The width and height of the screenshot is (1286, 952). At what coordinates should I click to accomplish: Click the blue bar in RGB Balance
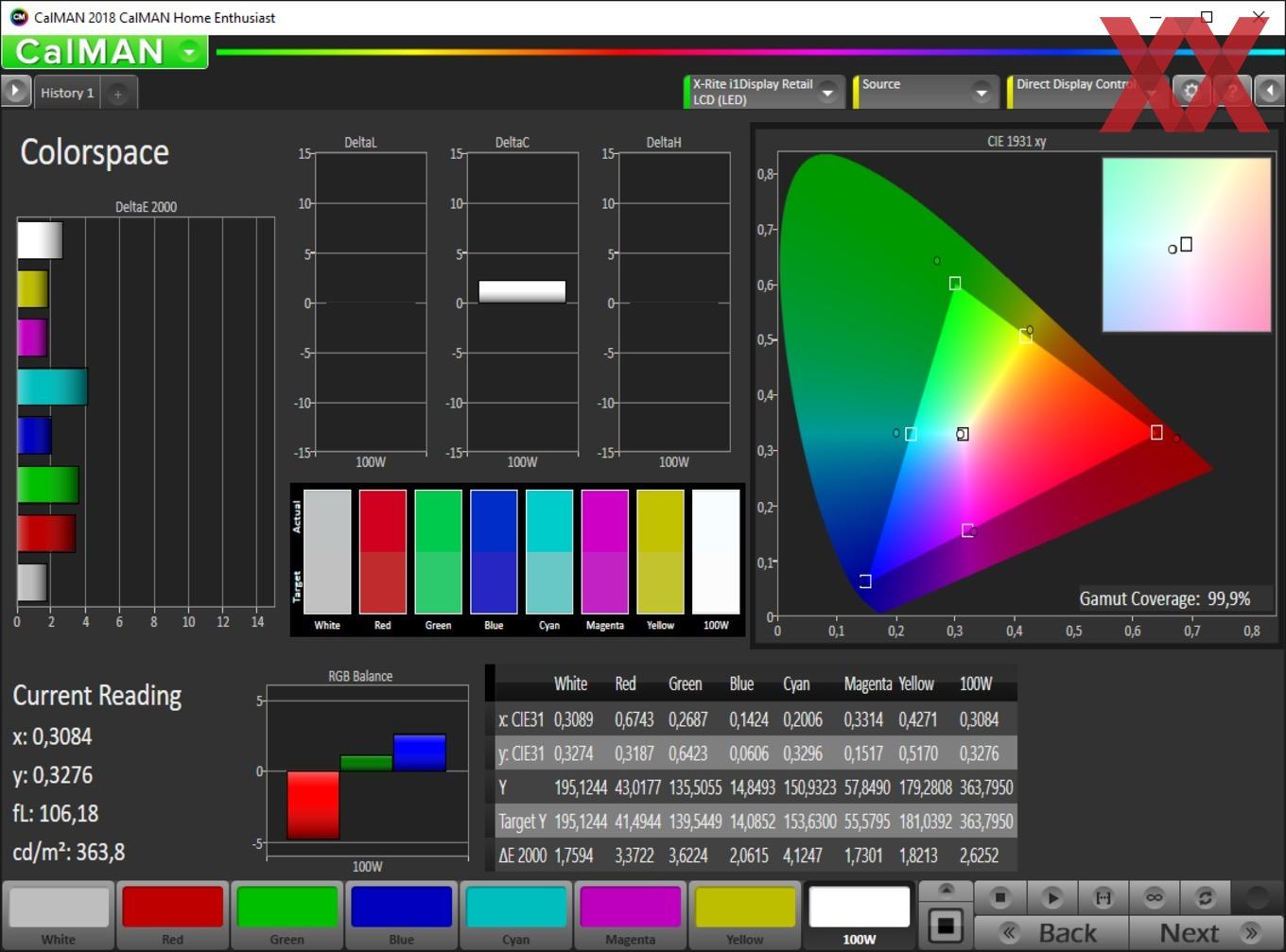click(x=420, y=753)
